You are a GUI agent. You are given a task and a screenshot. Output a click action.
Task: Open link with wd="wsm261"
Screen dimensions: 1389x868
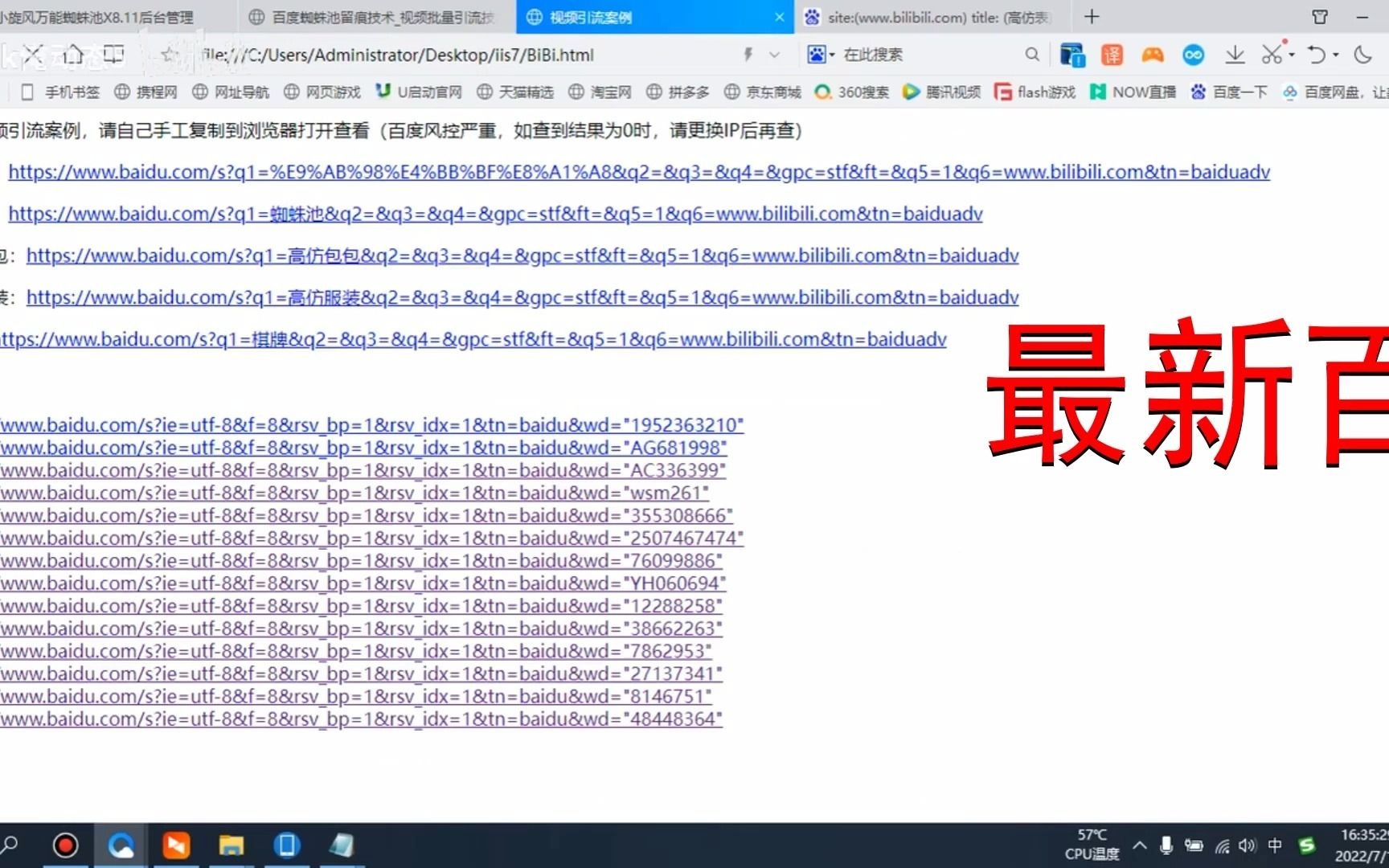click(x=354, y=493)
